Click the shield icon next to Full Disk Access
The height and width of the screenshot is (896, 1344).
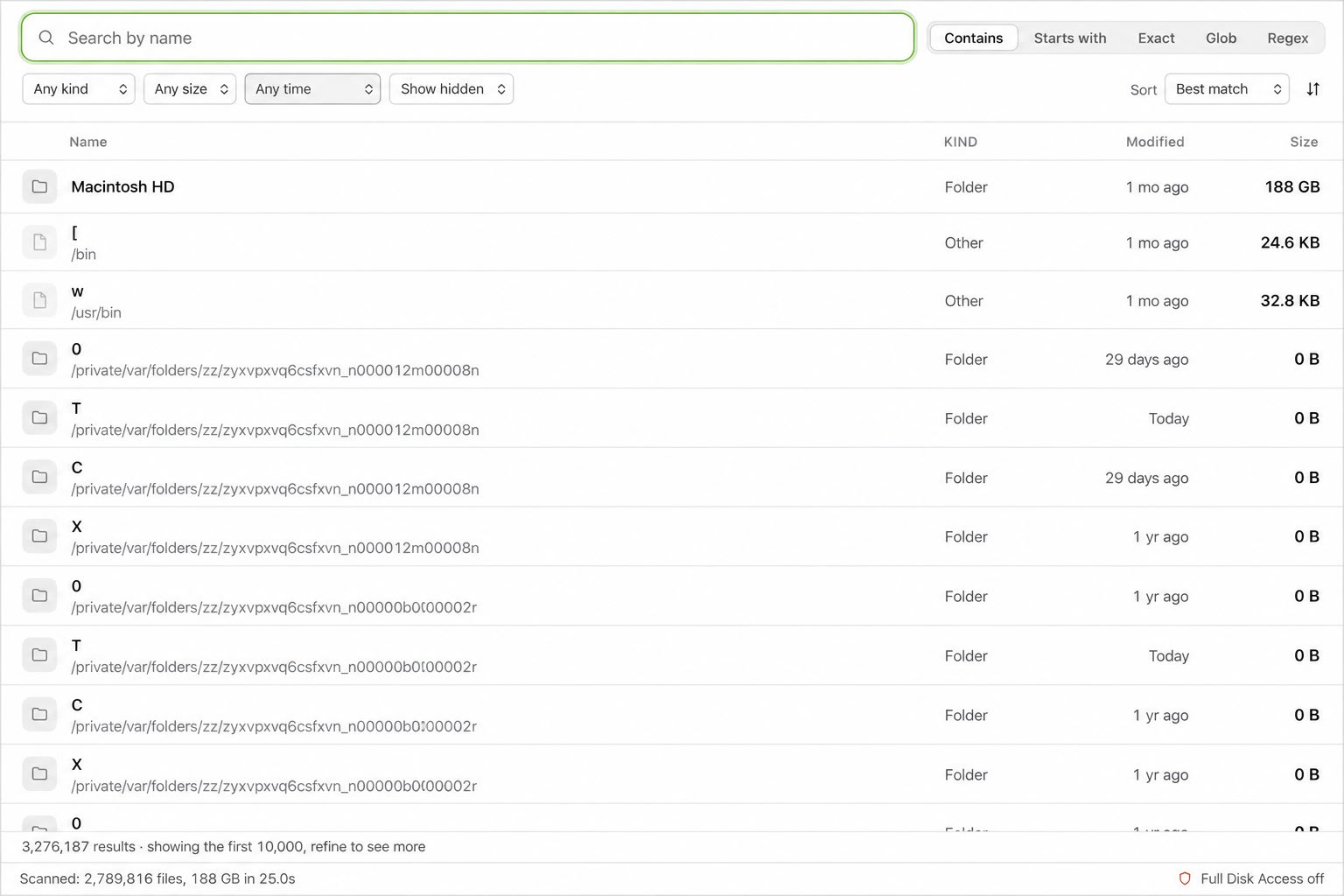[x=1185, y=878]
